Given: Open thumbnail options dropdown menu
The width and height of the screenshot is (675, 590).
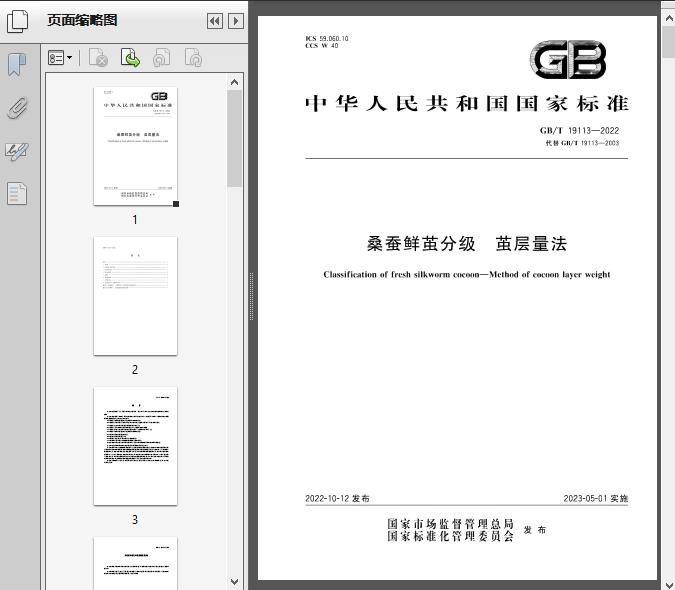Looking at the screenshot, I should 60,57.
